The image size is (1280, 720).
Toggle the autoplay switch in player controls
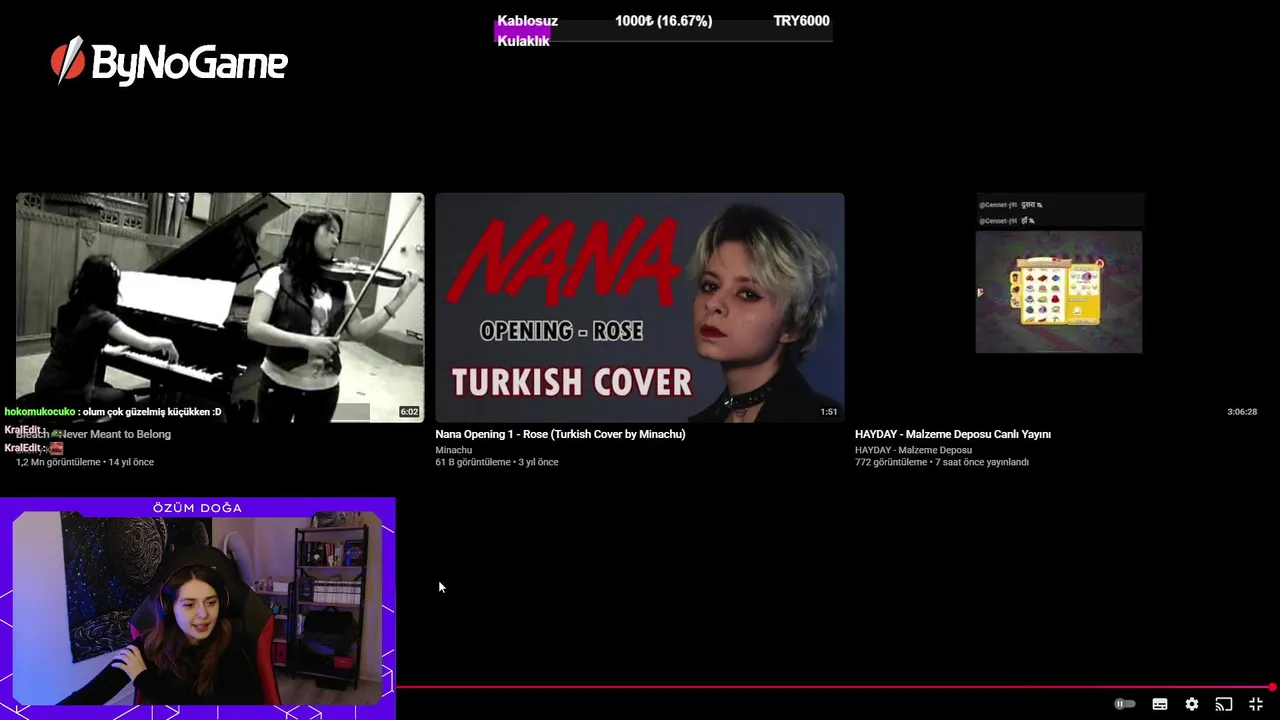pyautogui.click(x=1125, y=704)
